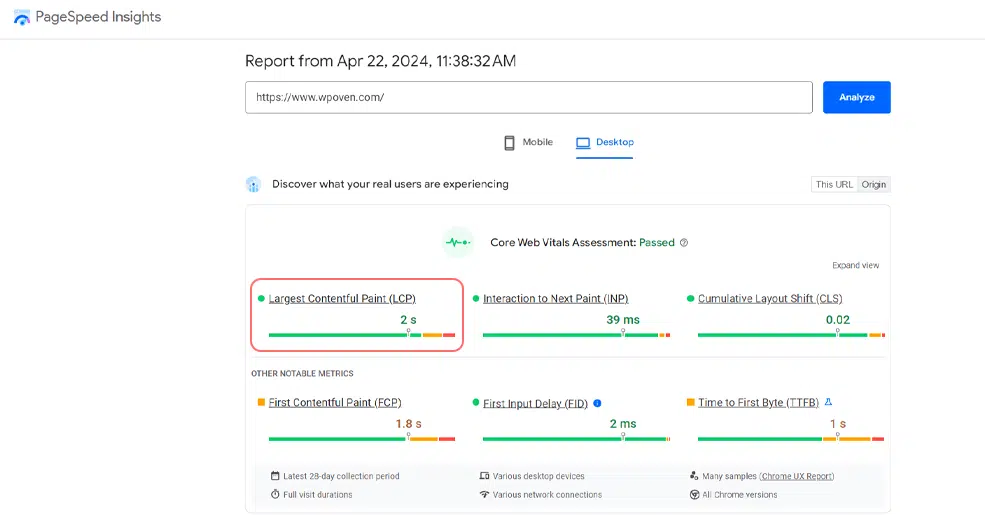Image resolution: width=985 pixels, height=515 pixels.
Task: Open Largest Contentful Paint (LCP) link
Action: 342,299
